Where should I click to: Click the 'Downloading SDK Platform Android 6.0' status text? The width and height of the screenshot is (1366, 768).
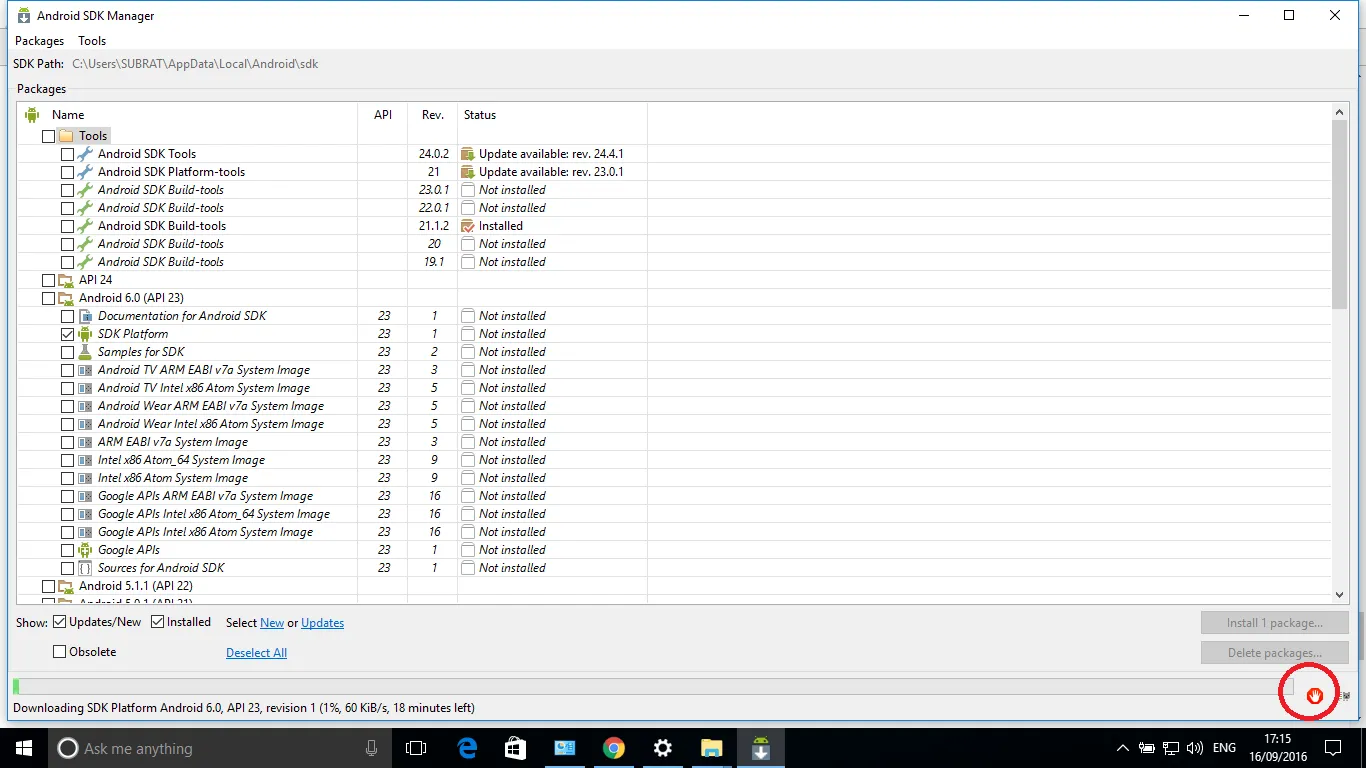coord(244,708)
